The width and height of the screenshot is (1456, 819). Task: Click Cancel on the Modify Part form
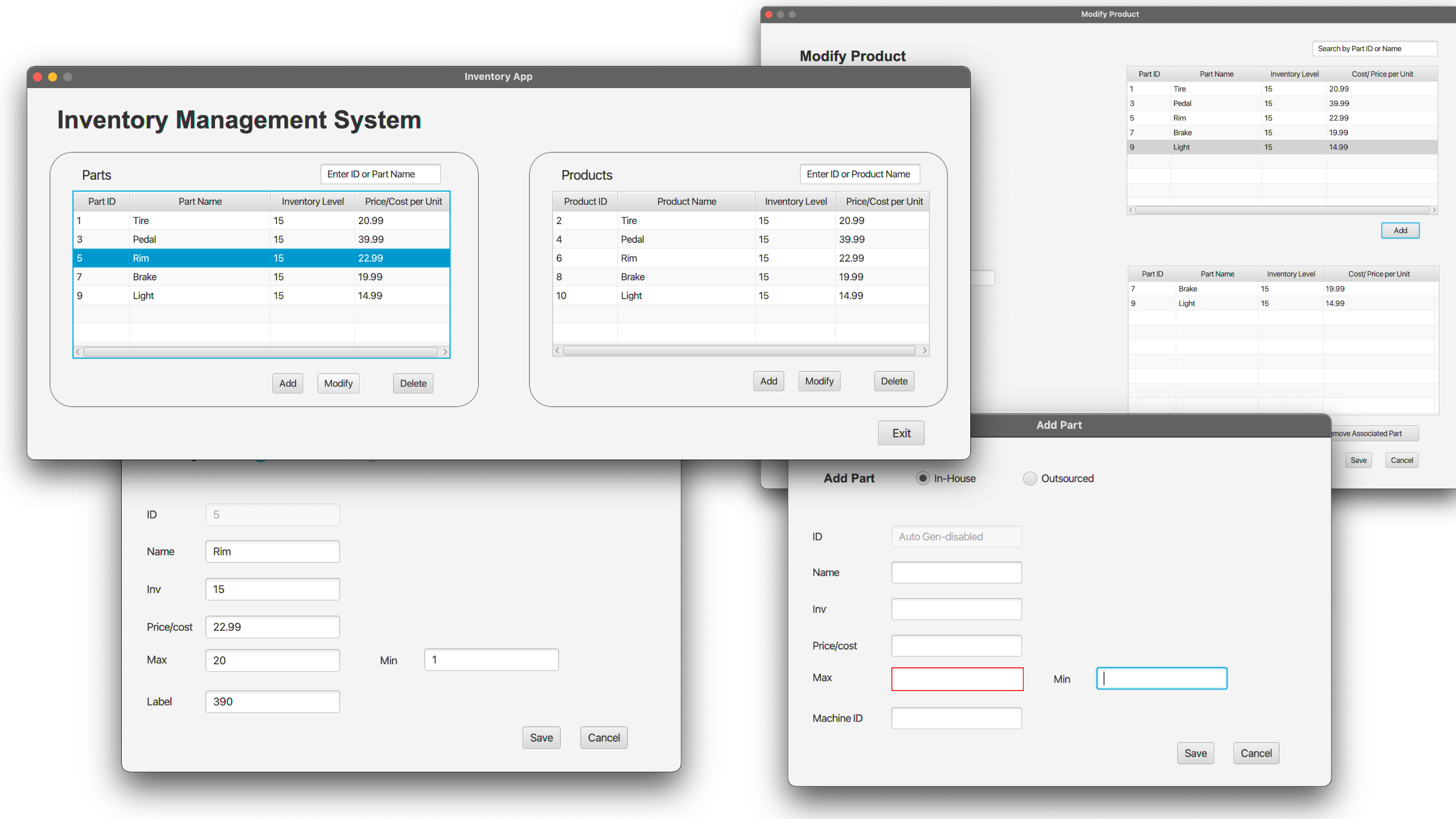(603, 737)
